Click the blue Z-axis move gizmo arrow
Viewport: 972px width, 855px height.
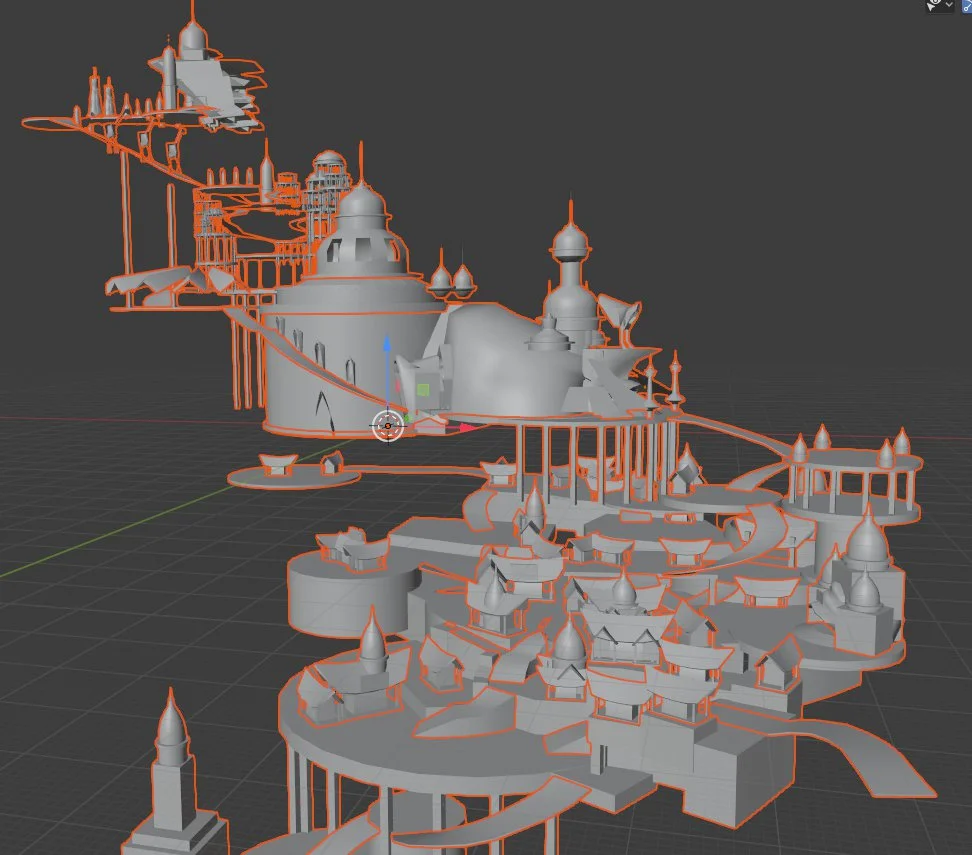click(x=387, y=344)
